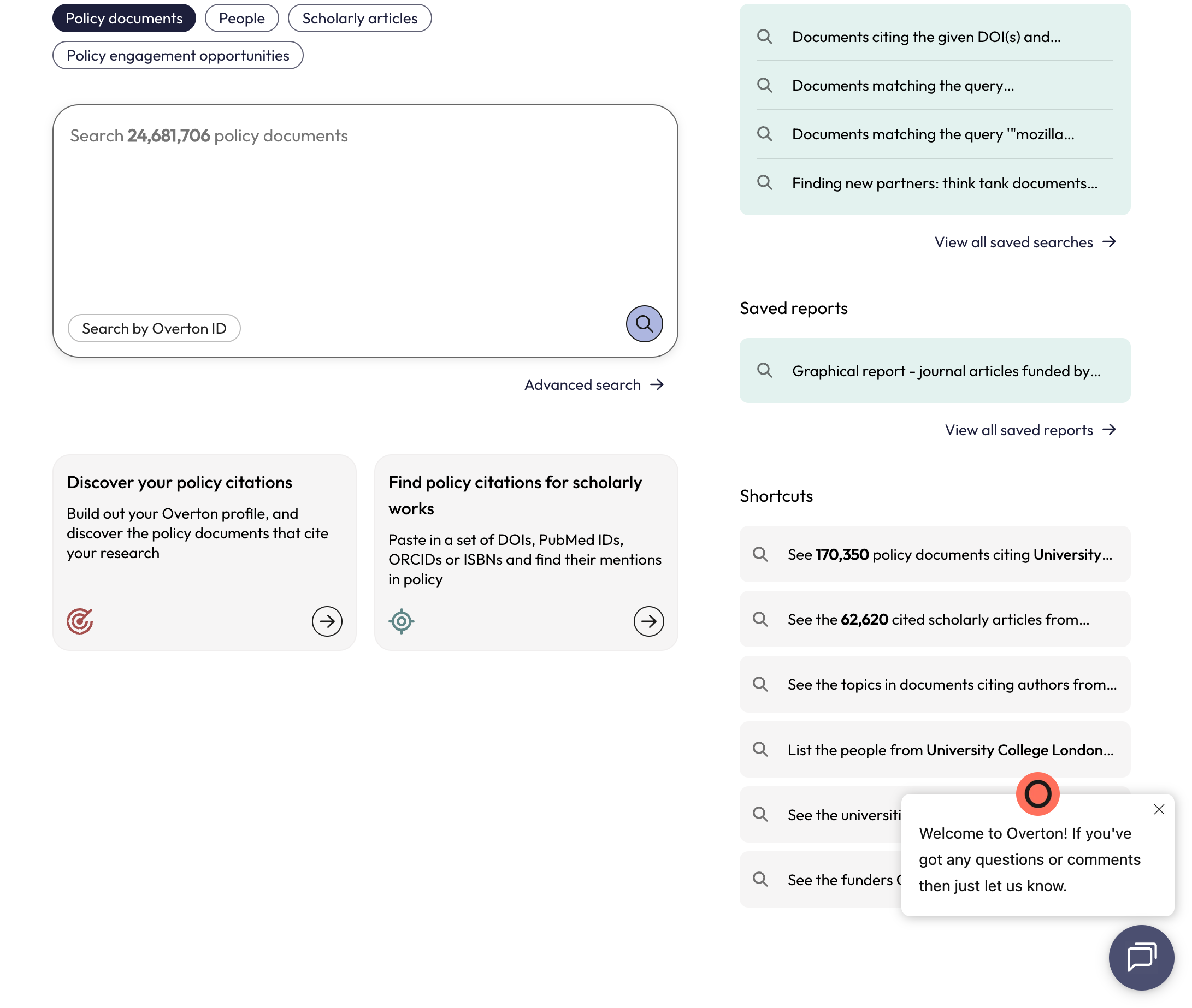Click magnifier icon beside Documents citing the given DOI(s)
The image size is (1192, 1008).
pos(764,37)
